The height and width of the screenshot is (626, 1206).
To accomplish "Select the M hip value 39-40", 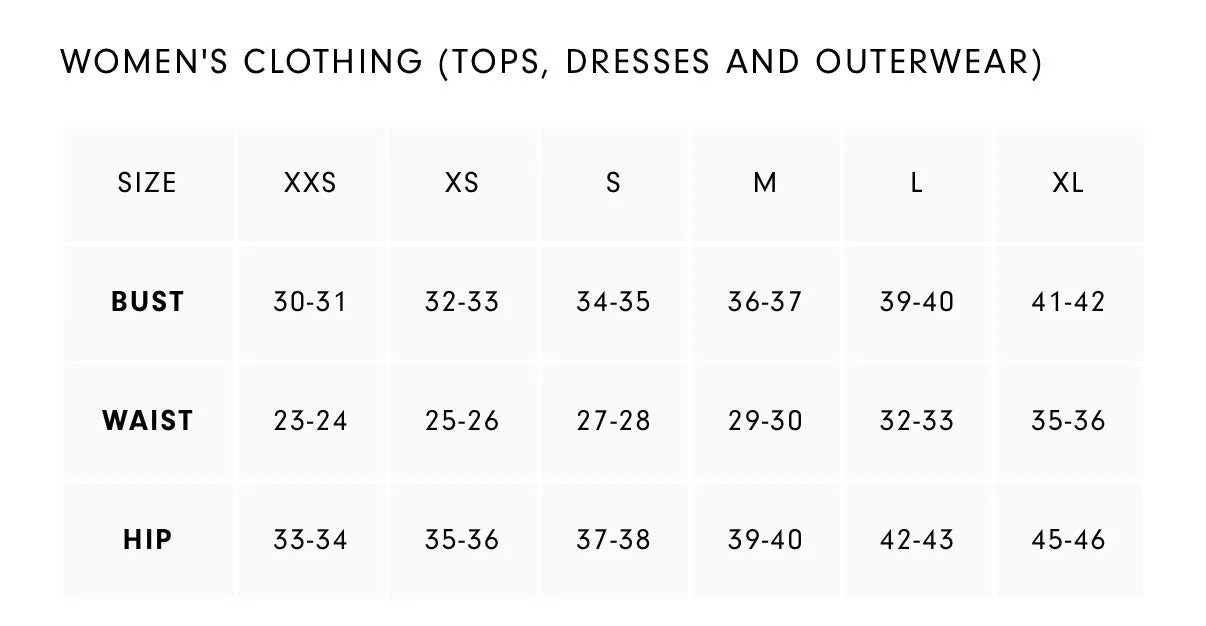I will click(x=765, y=540).
